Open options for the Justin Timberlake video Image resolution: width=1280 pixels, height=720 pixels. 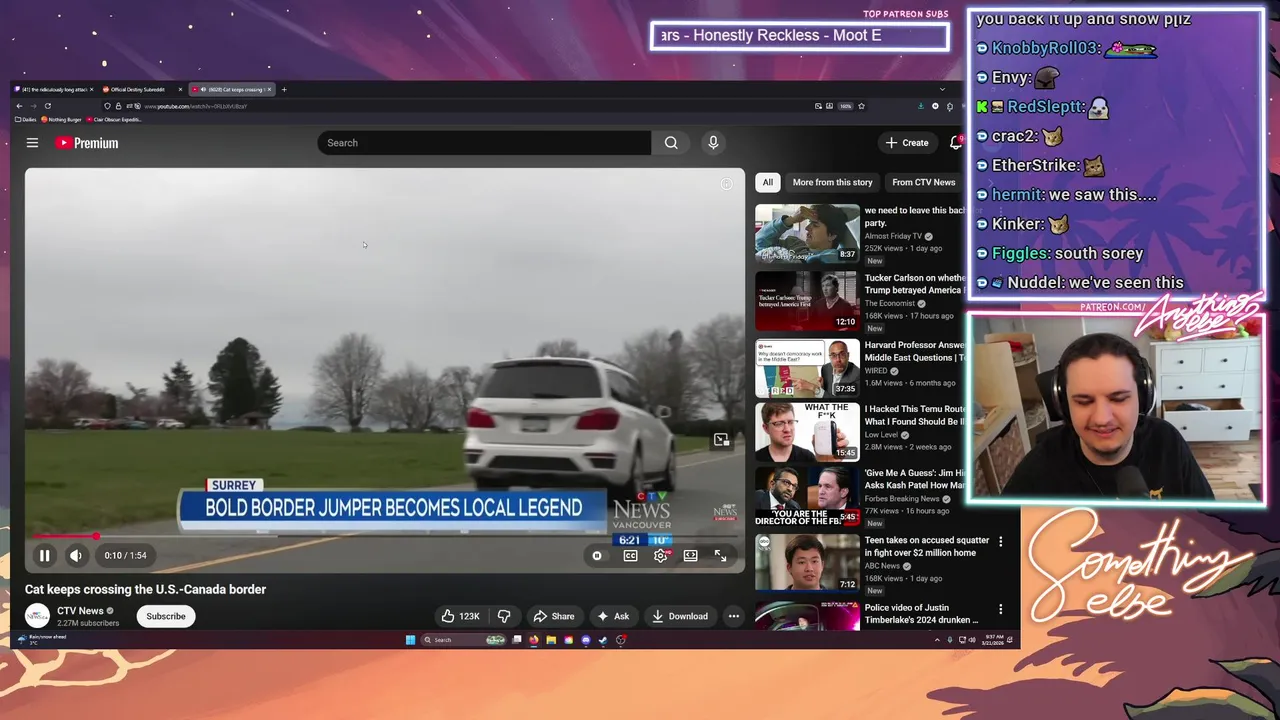click(1000, 608)
